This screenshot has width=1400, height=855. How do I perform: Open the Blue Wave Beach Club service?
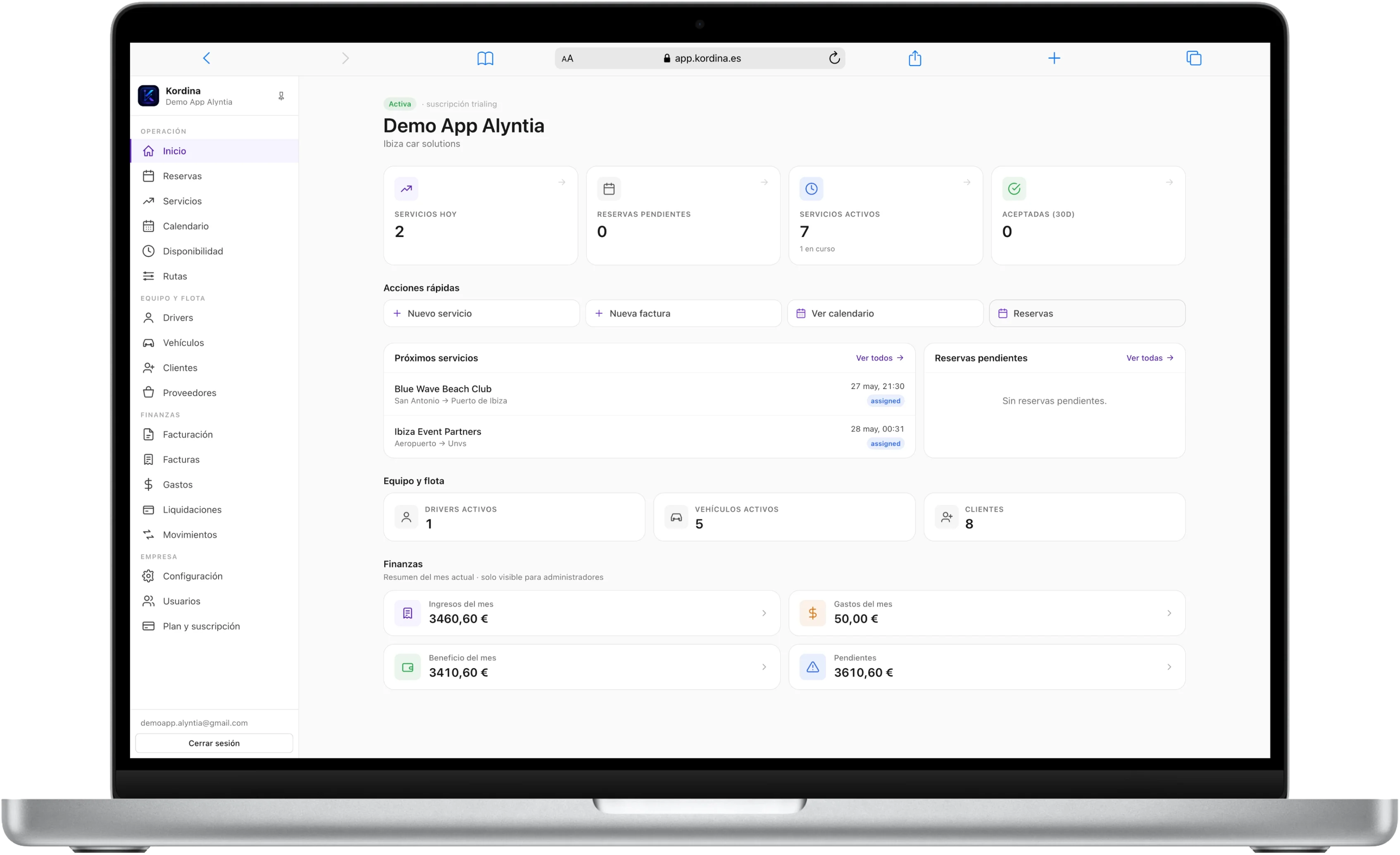point(650,394)
